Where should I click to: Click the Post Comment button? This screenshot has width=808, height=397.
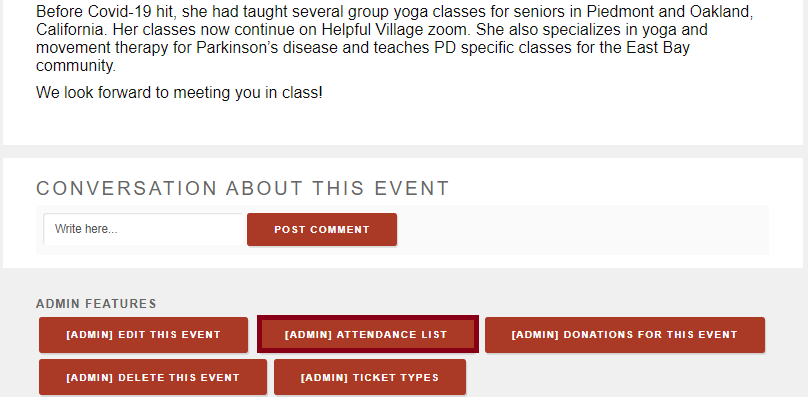click(322, 229)
